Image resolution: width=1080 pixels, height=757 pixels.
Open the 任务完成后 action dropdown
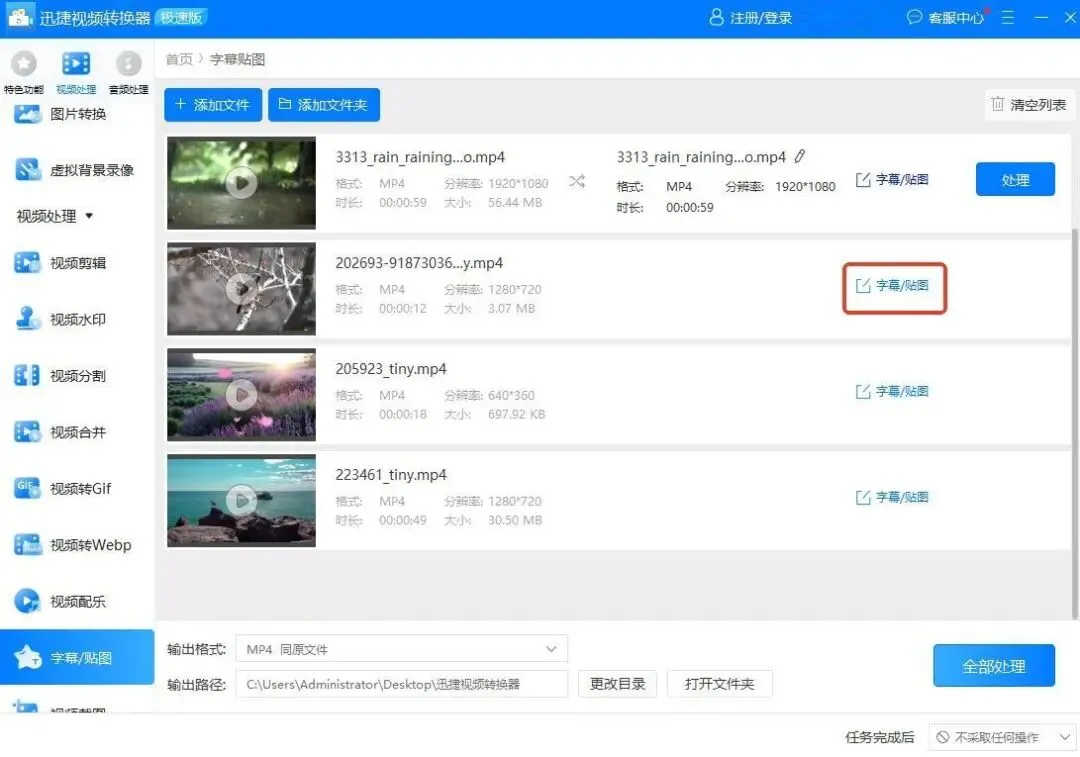(x=1002, y=738)
